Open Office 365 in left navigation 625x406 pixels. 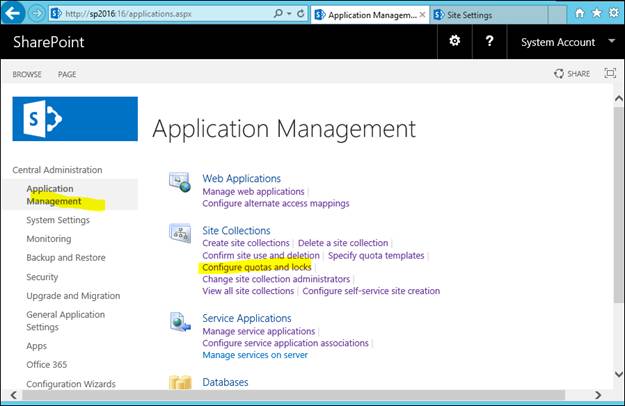(x=47, y=365)
